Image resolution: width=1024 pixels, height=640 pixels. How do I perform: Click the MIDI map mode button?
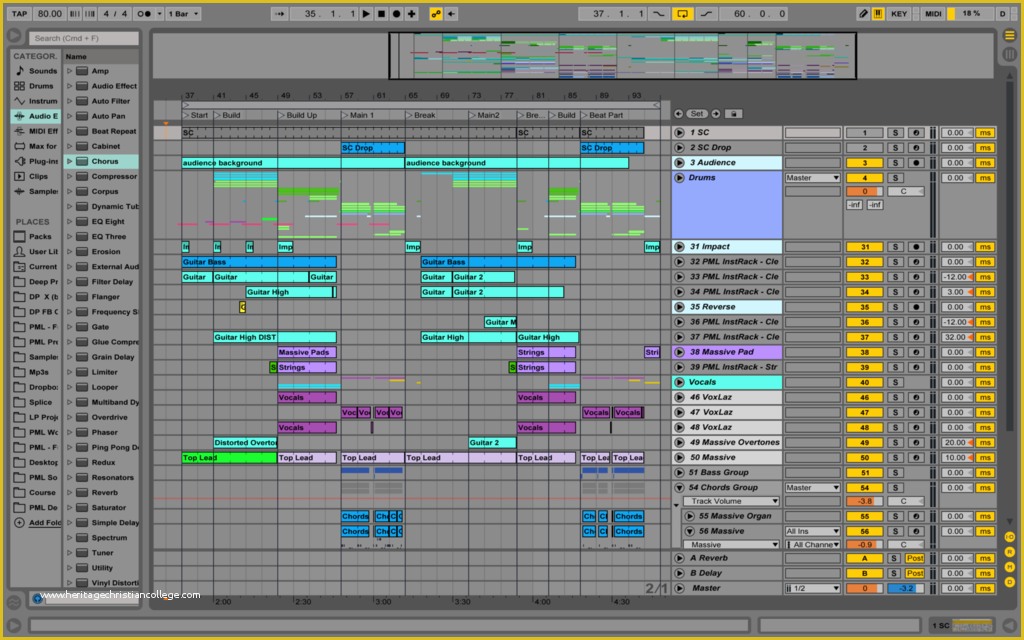(x=933, y=14)
